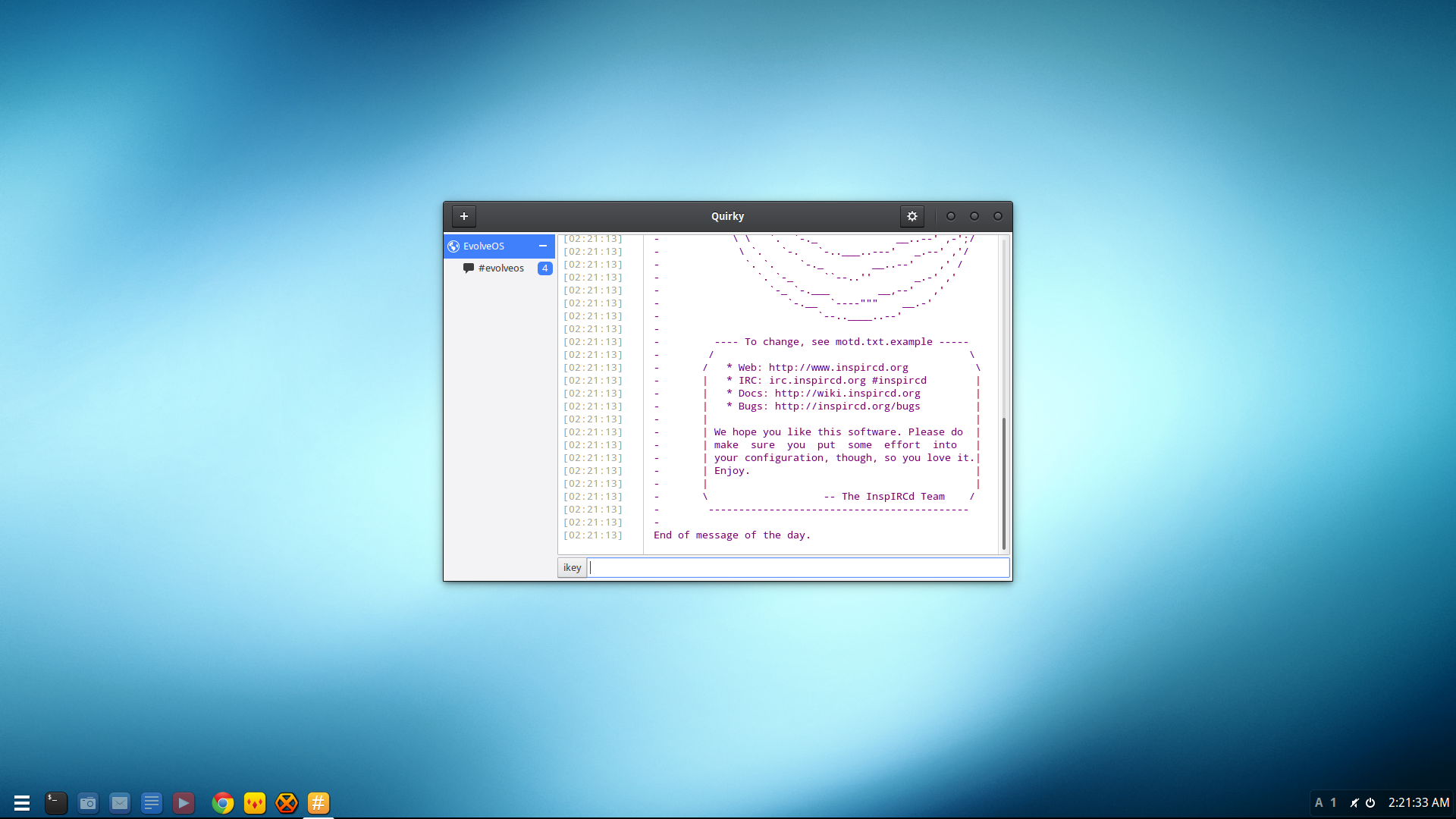The image size is (1456, 819).
Task: Click the Quirky window title
Action: (727, 216)
